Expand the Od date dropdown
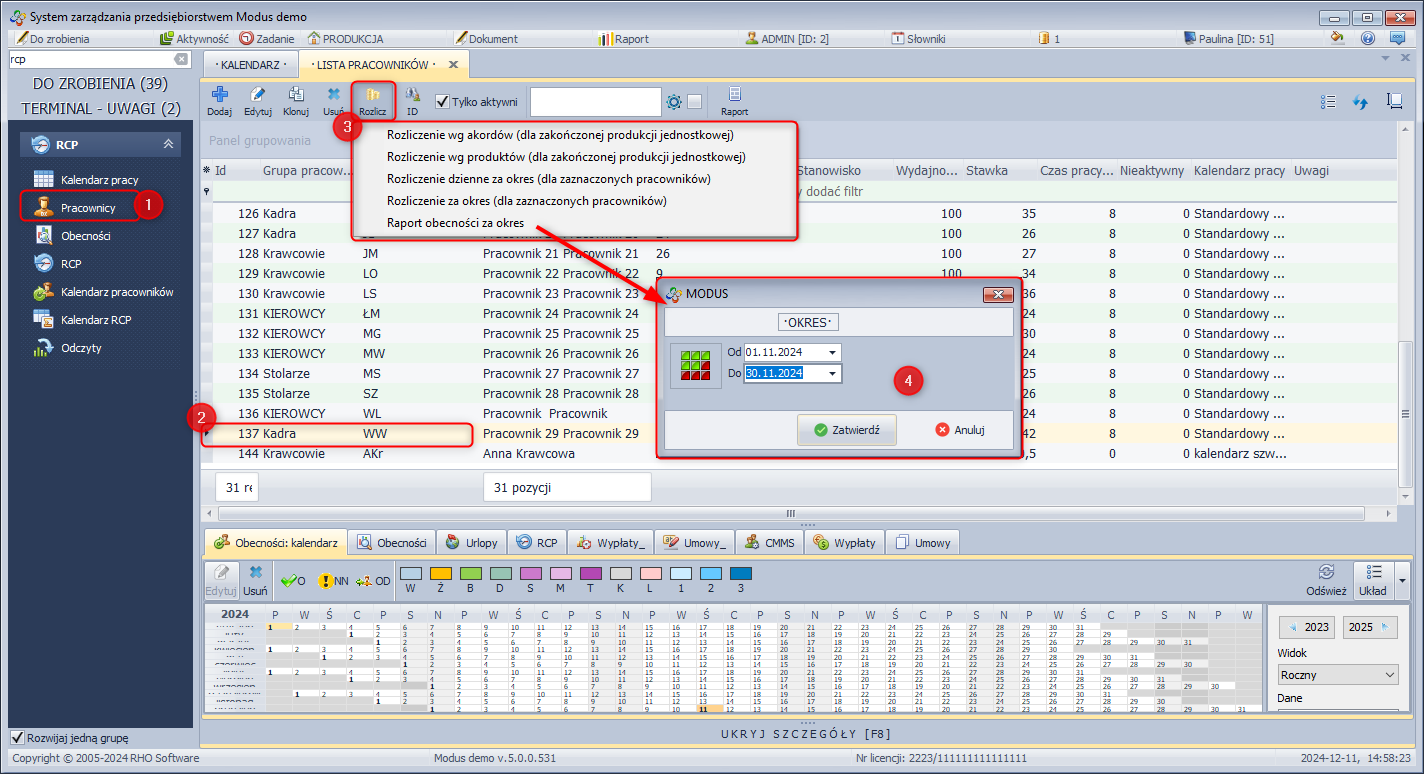This screenshot has height=774, width=1424. coord(833,353)
